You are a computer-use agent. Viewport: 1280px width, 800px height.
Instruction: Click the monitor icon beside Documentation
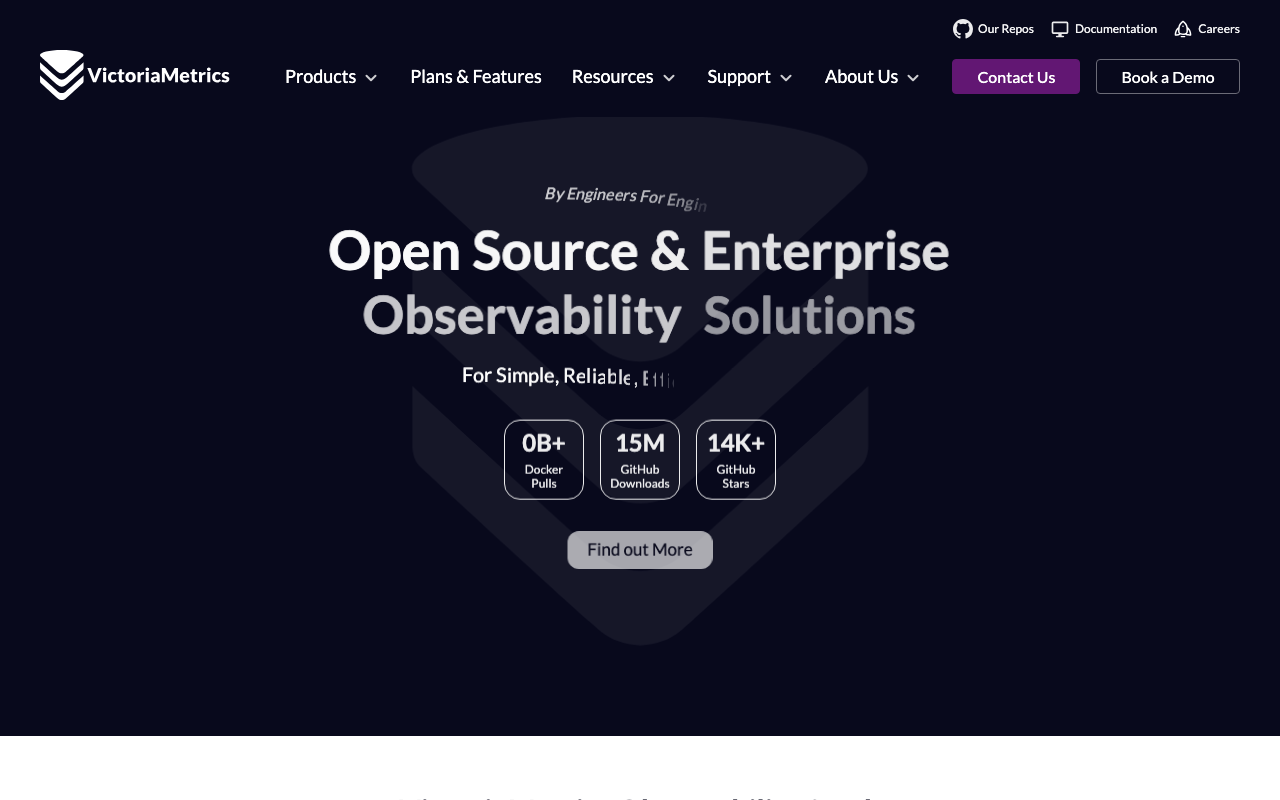pyautogui.click(x=1060, y=29)
